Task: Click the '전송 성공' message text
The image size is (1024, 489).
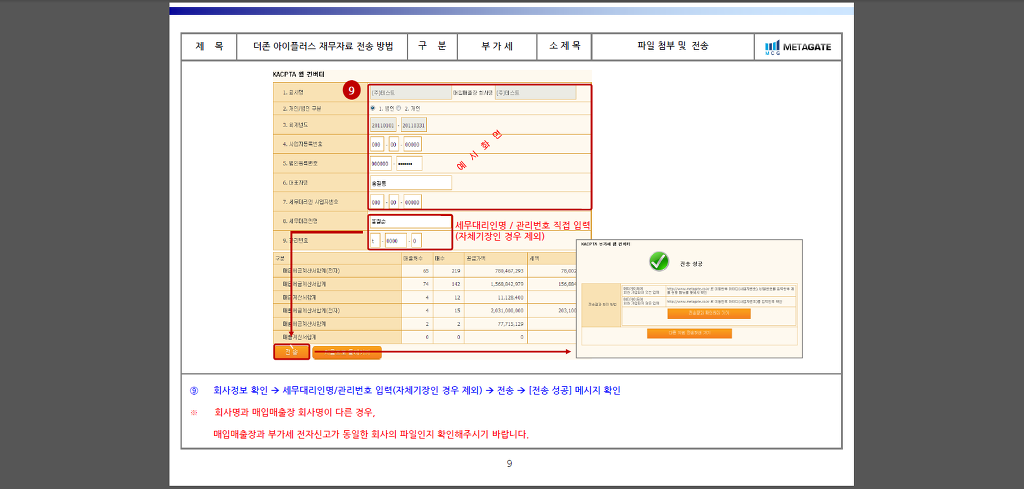Action: 692,264
